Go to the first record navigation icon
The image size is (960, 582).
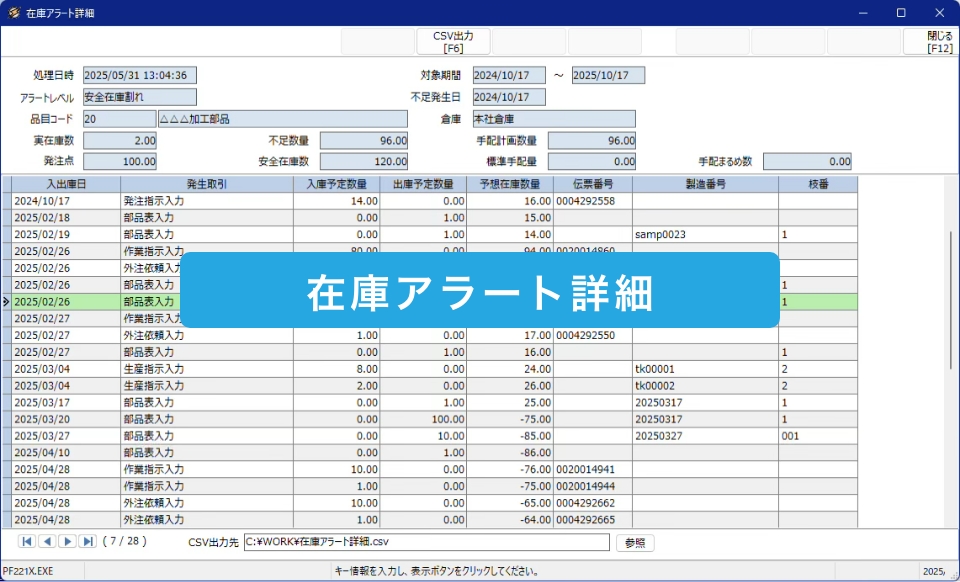point(27,542)
